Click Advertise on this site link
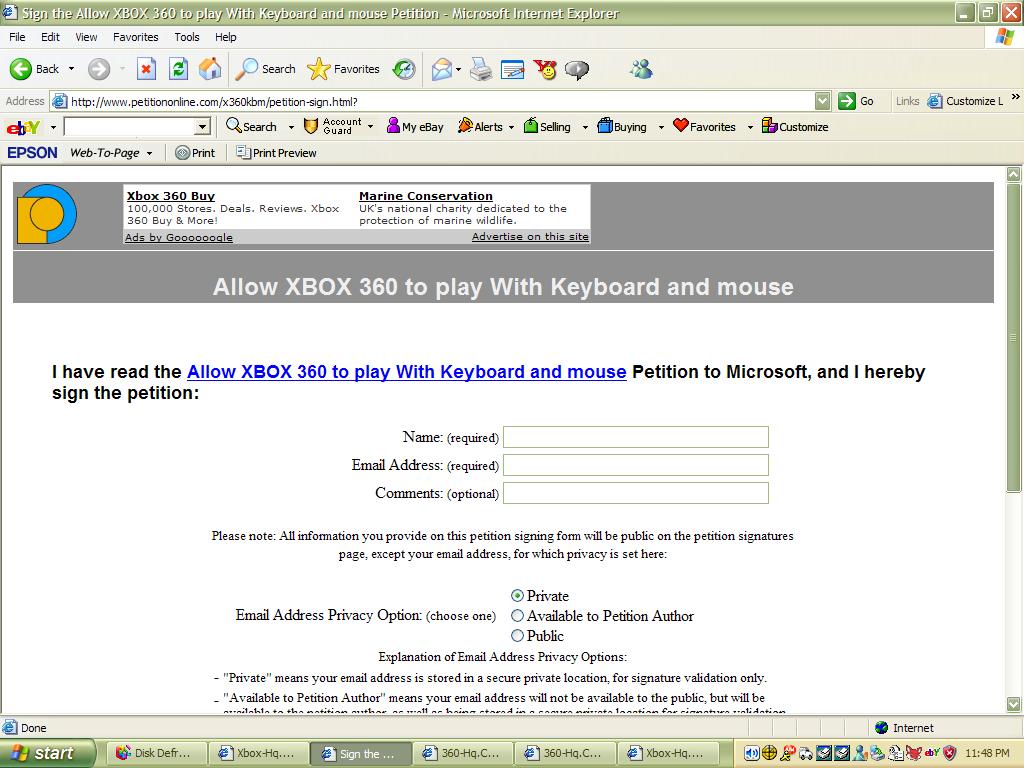Image resolution: width=1024 pixels, height=768 pixels. click(x=530, y=236)
